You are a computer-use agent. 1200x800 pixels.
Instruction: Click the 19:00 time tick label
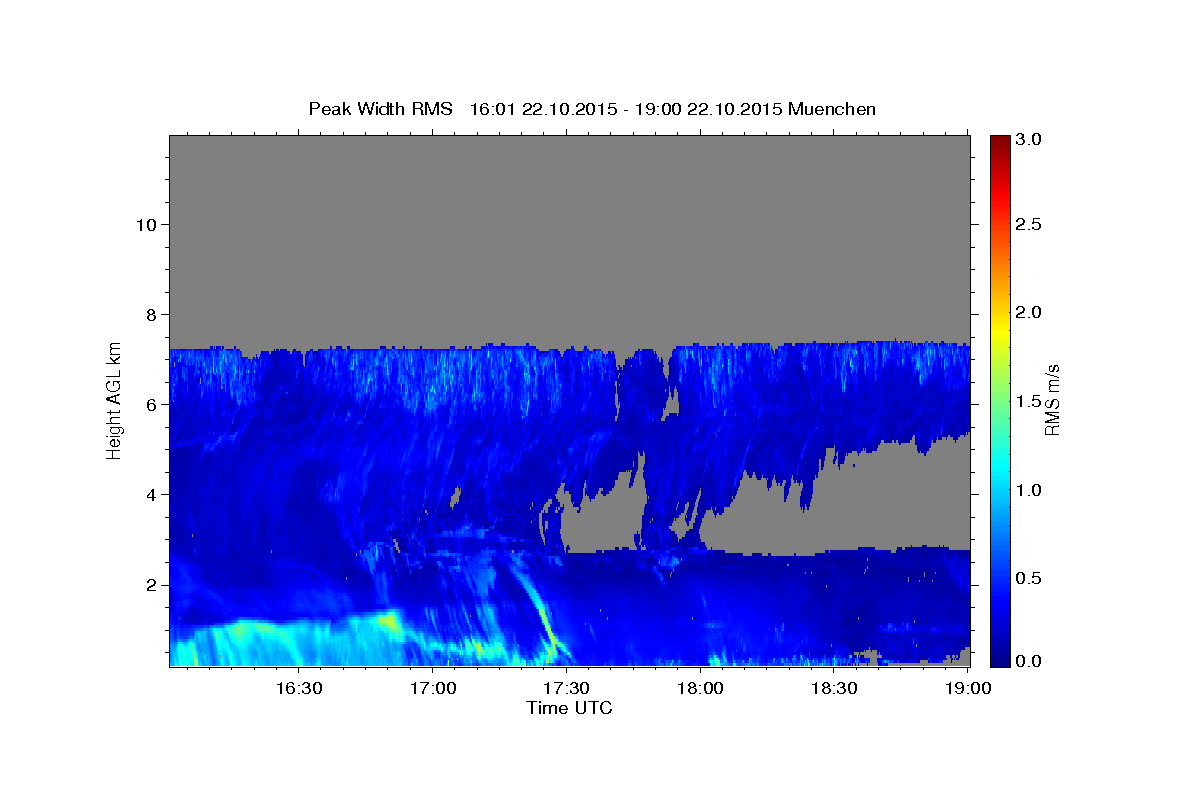point(968,689)
